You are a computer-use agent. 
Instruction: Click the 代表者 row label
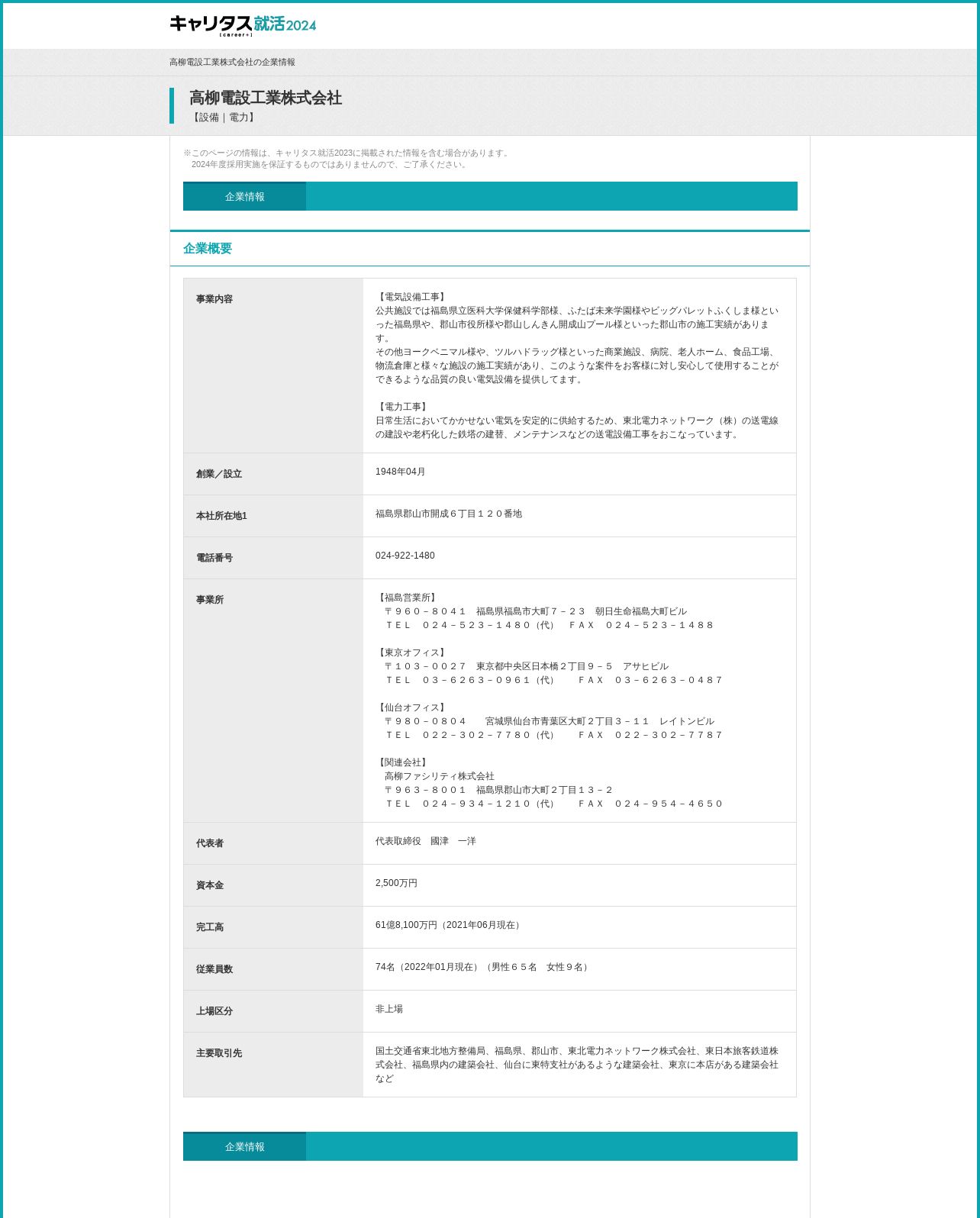210,843
